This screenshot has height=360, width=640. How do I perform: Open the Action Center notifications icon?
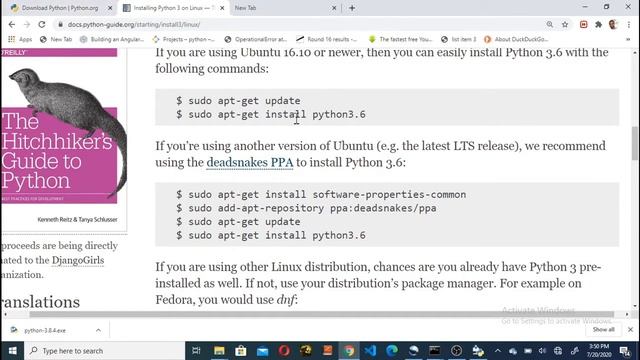point(624,351)
